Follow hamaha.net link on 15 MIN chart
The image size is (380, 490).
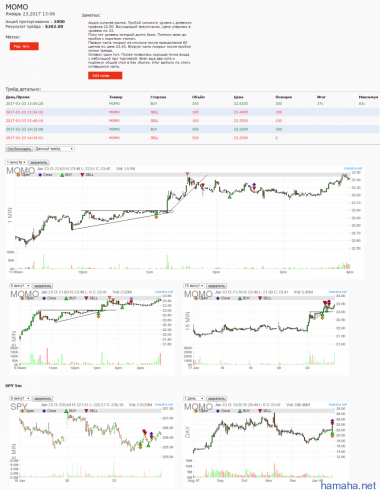click(x=338, y=292)
